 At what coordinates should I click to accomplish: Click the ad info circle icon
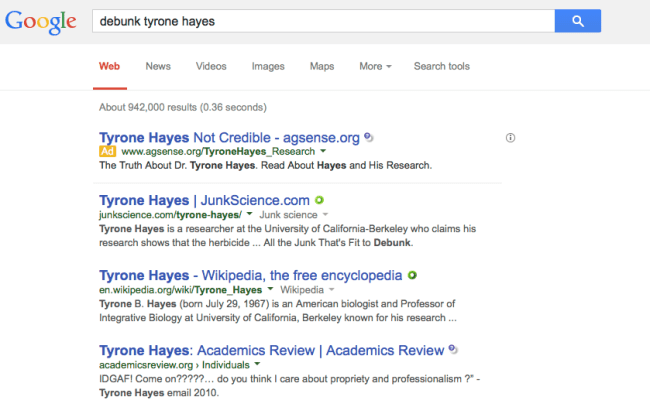click(x=510, y=137)
